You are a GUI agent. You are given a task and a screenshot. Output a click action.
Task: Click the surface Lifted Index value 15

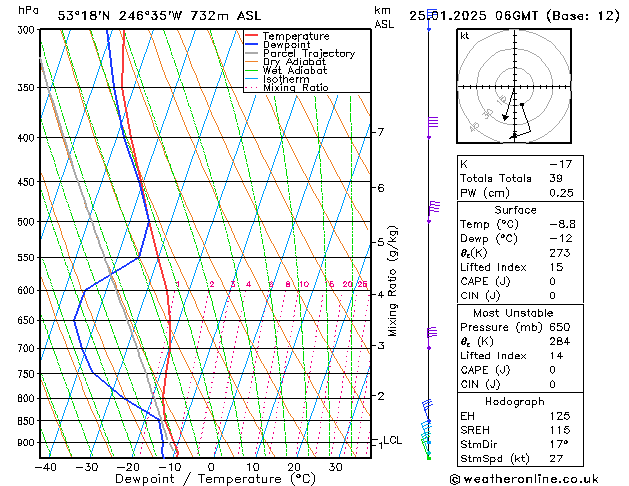[556, 267]
